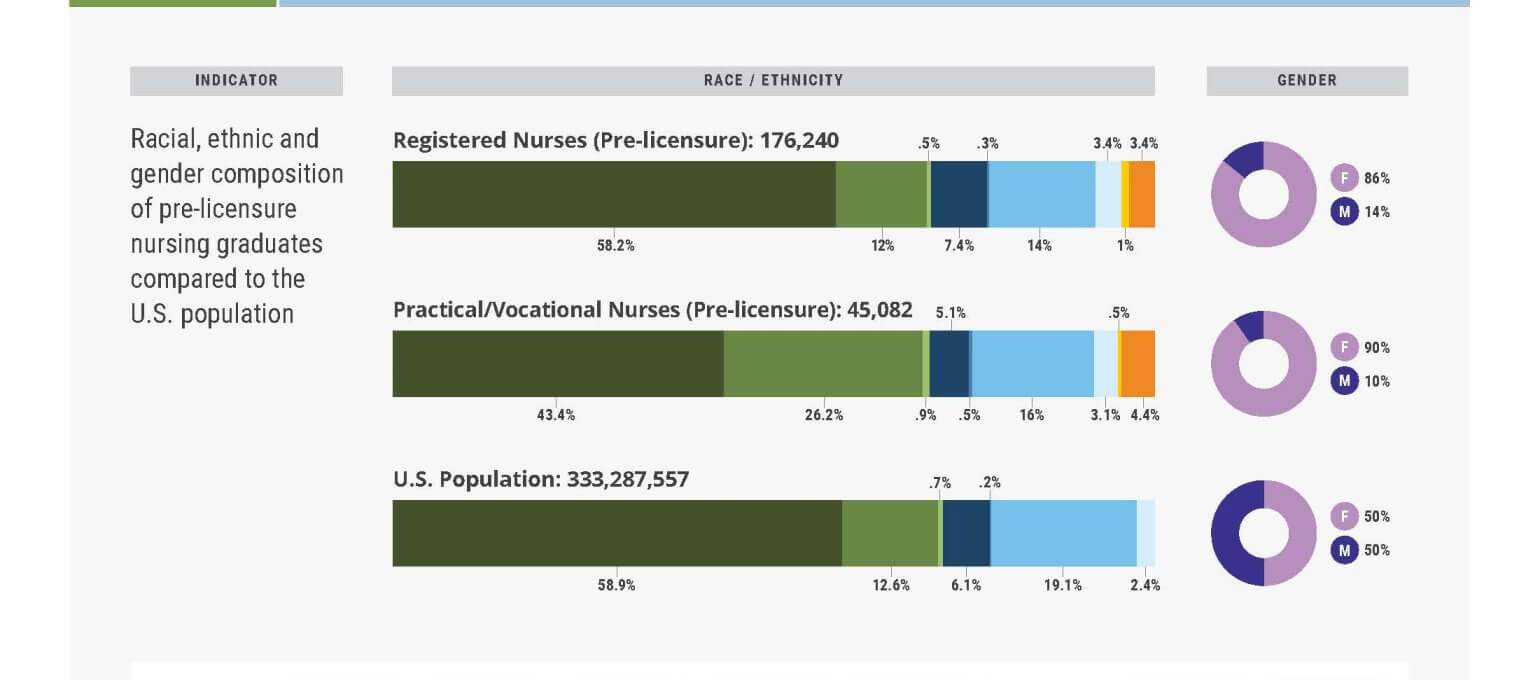Click the Registered Nurses (Pre-licensure) heading
1540x680 pixels.
(x=615, y=141)
